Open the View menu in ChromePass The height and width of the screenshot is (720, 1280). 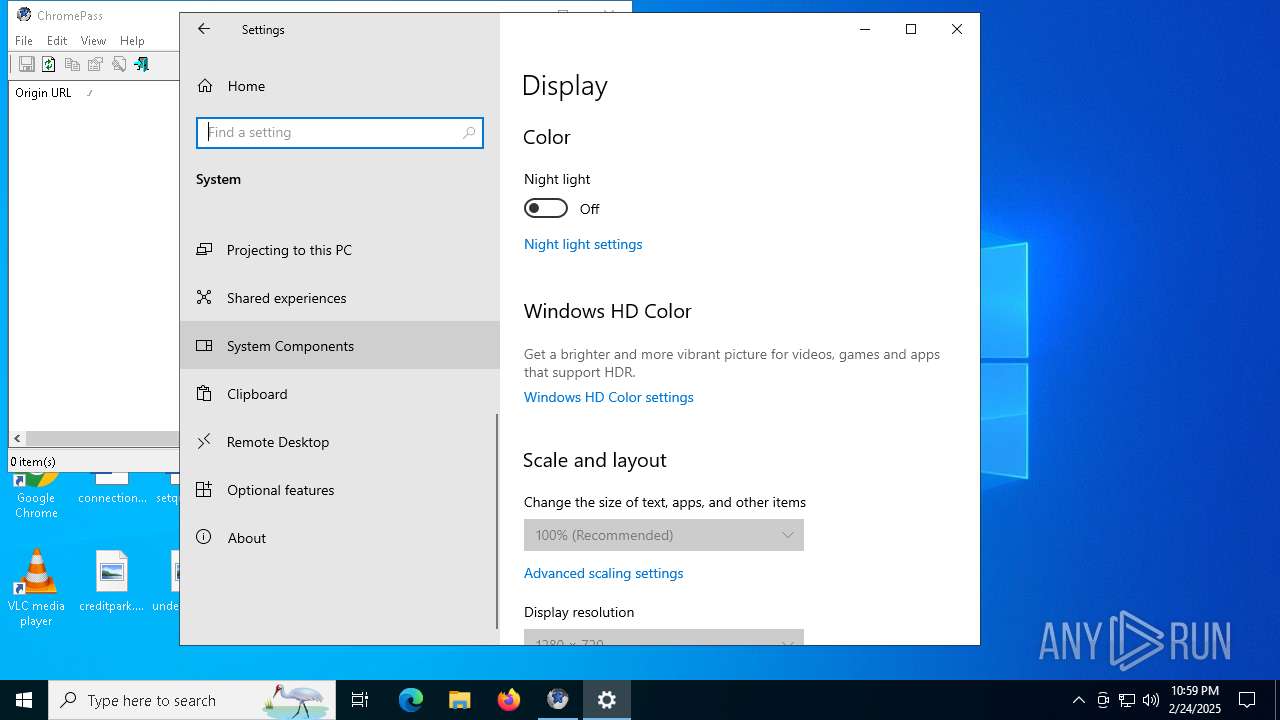click(93, 41)
